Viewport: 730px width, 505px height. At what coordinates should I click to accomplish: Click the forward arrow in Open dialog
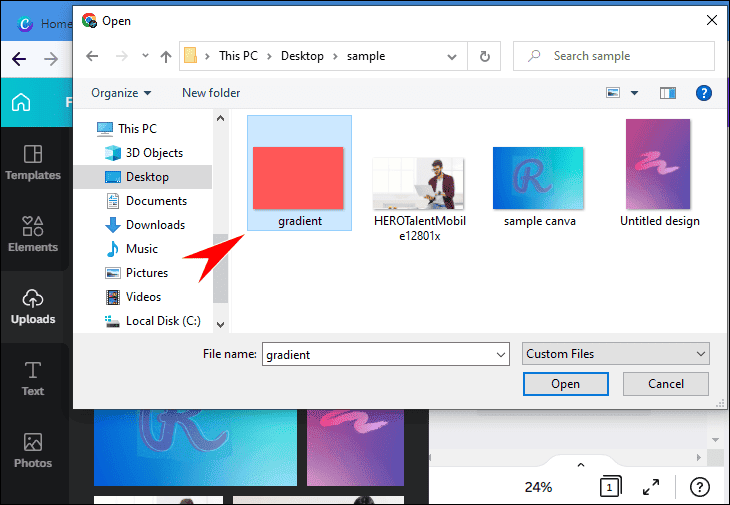tap(122, 56)
